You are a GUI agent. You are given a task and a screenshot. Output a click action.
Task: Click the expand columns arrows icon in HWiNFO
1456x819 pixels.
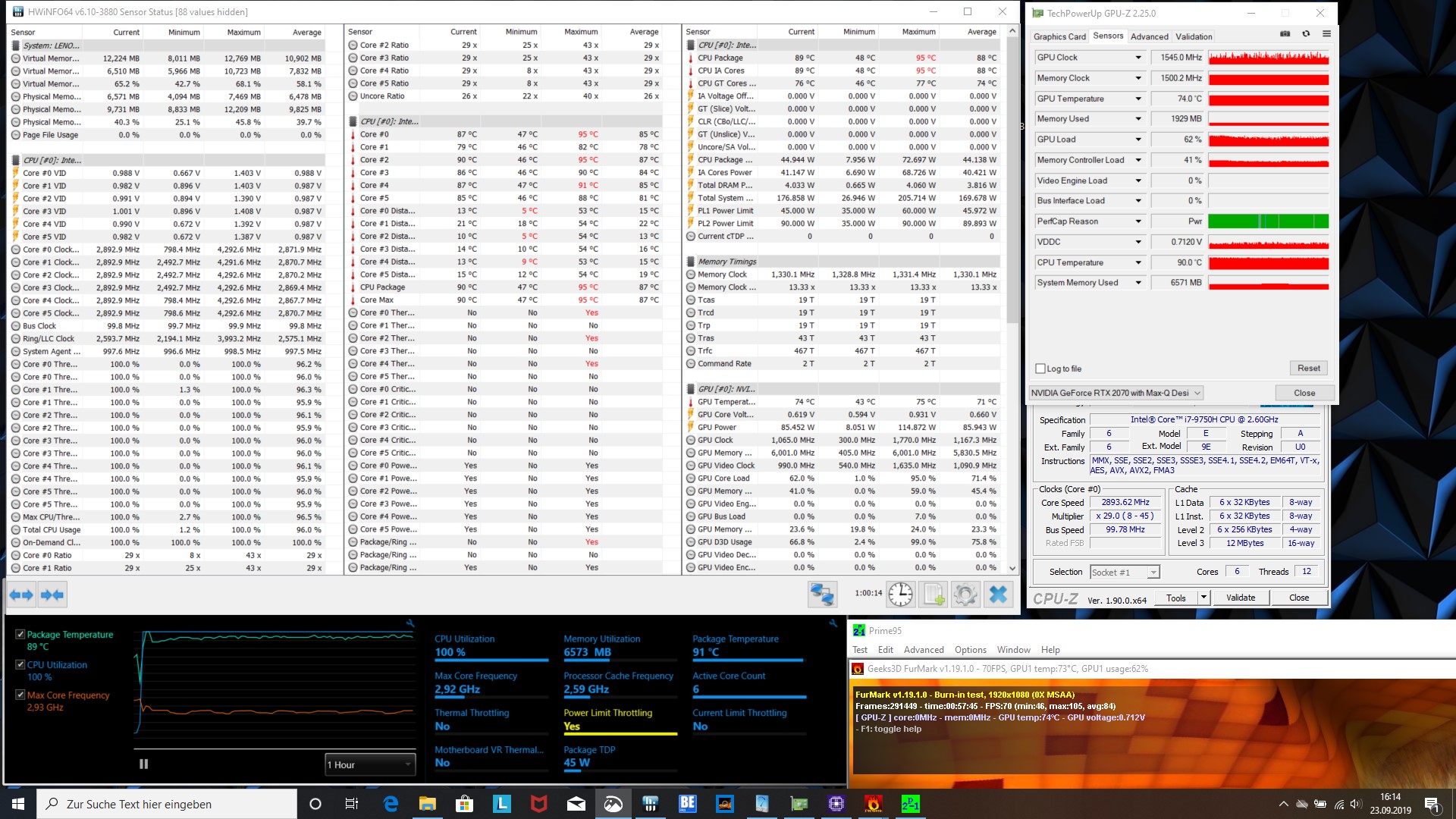point(22,595)
